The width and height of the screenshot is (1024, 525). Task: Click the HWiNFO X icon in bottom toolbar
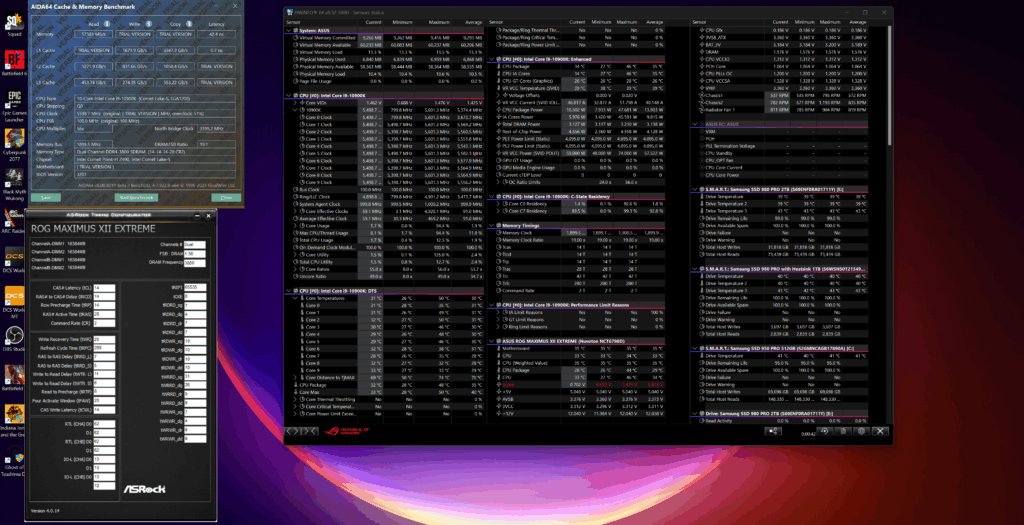click(880, 431)
